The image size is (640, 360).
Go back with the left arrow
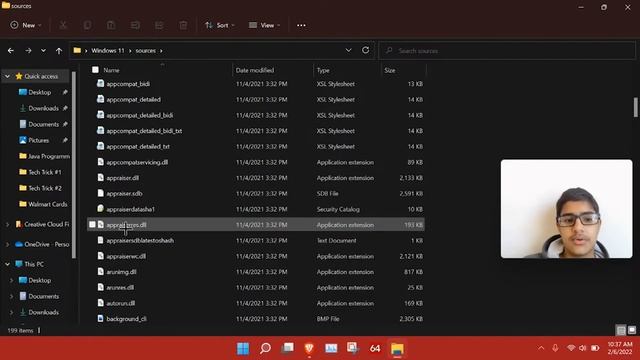coord(11,51)
